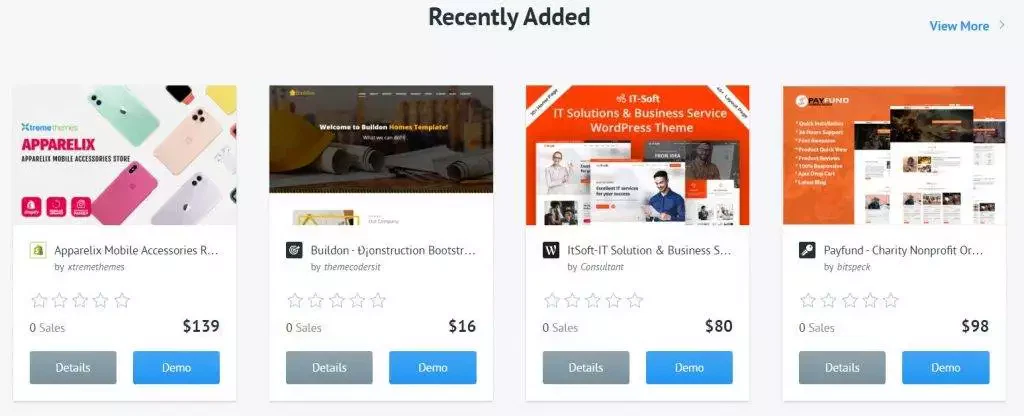Launch the Demo for Apparelix theme

pos(176,368)
